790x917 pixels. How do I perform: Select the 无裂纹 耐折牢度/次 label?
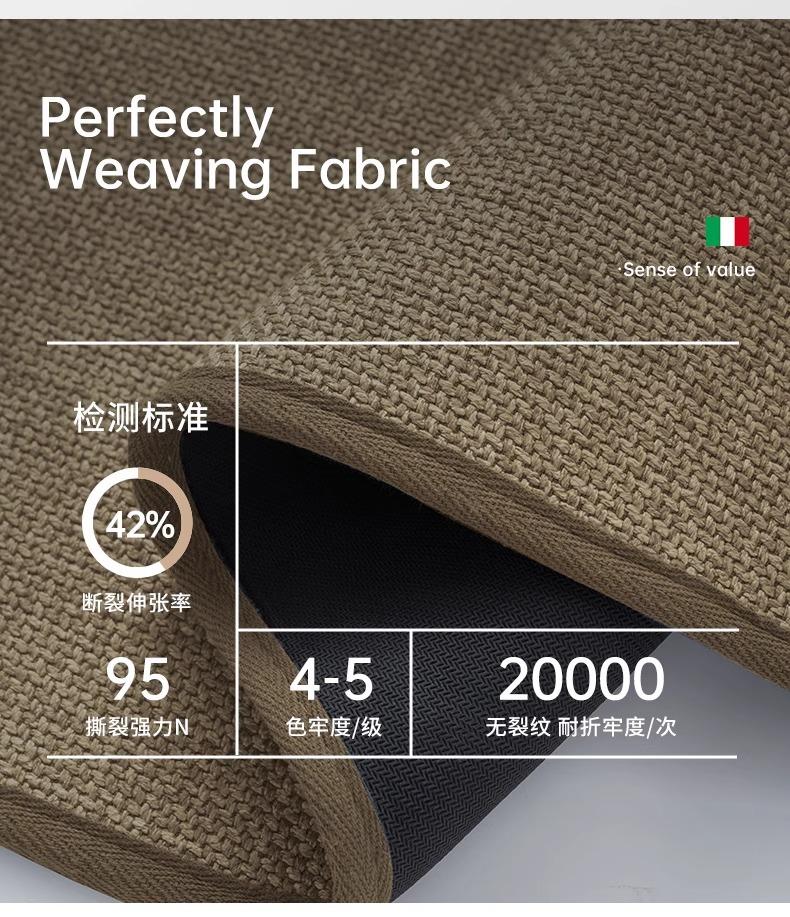point(581,727)
